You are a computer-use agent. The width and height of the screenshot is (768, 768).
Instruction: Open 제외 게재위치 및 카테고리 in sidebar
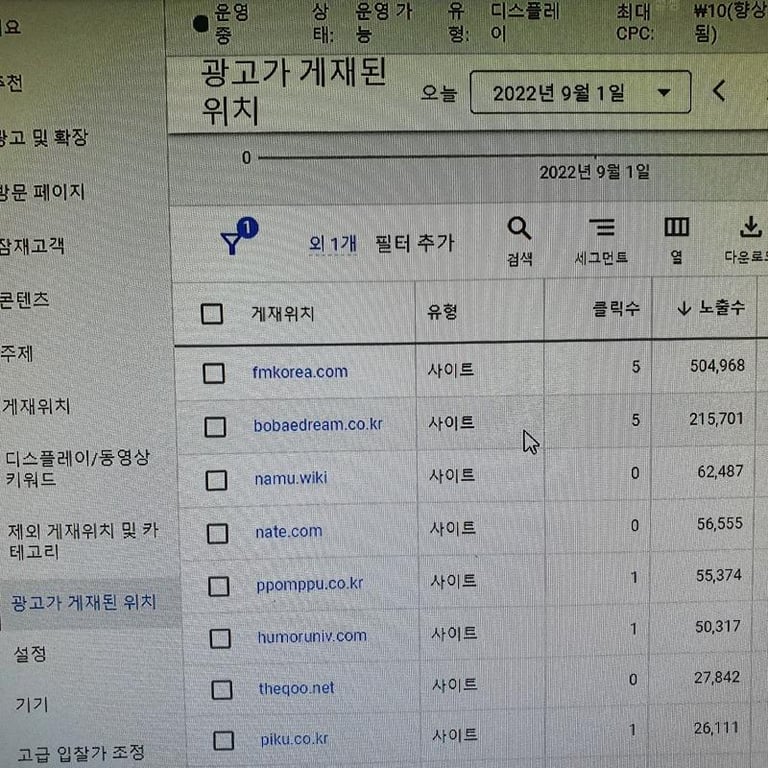(x=83, y=541)
